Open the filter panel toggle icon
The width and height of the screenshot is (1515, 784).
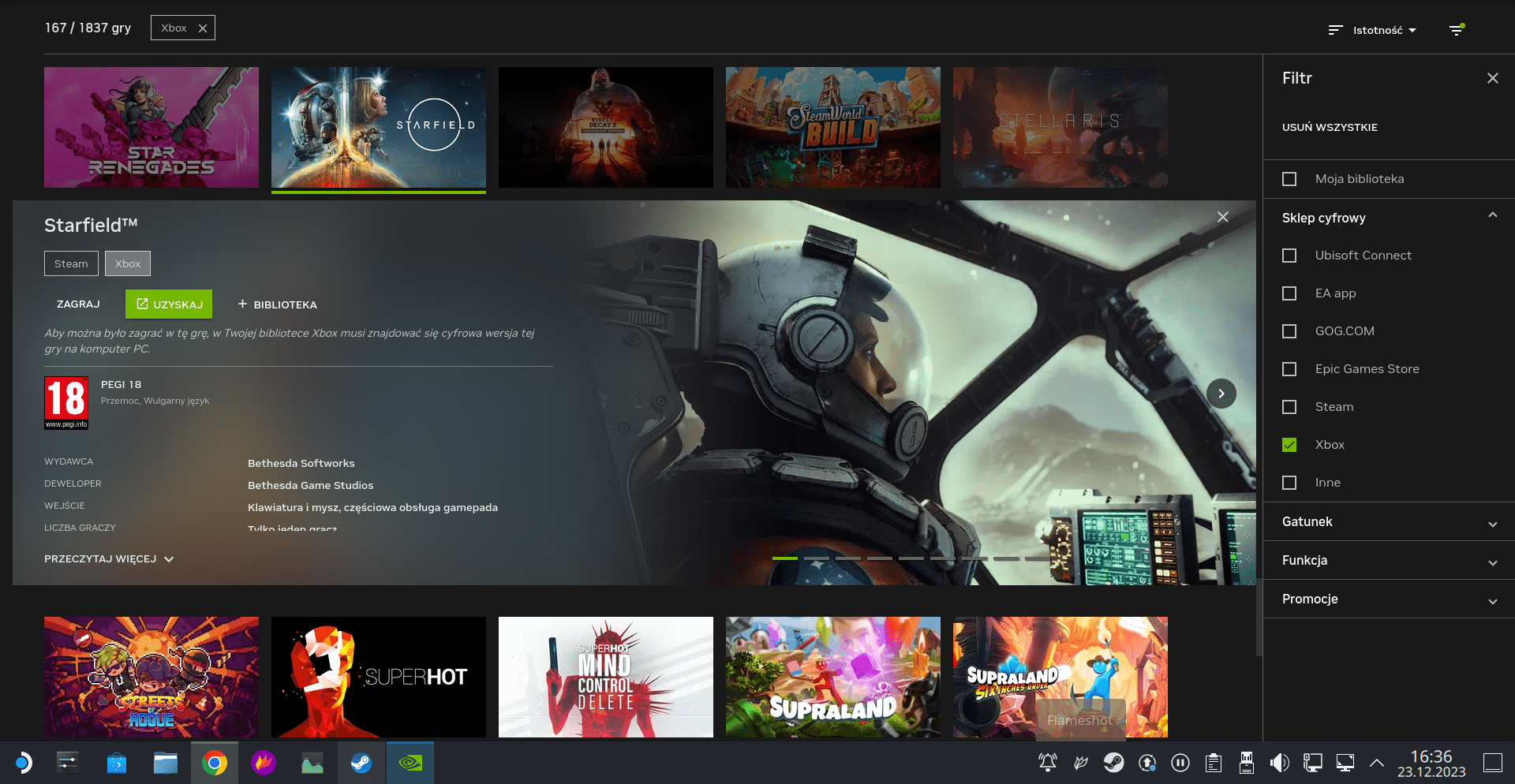(x=1457, y=30)
